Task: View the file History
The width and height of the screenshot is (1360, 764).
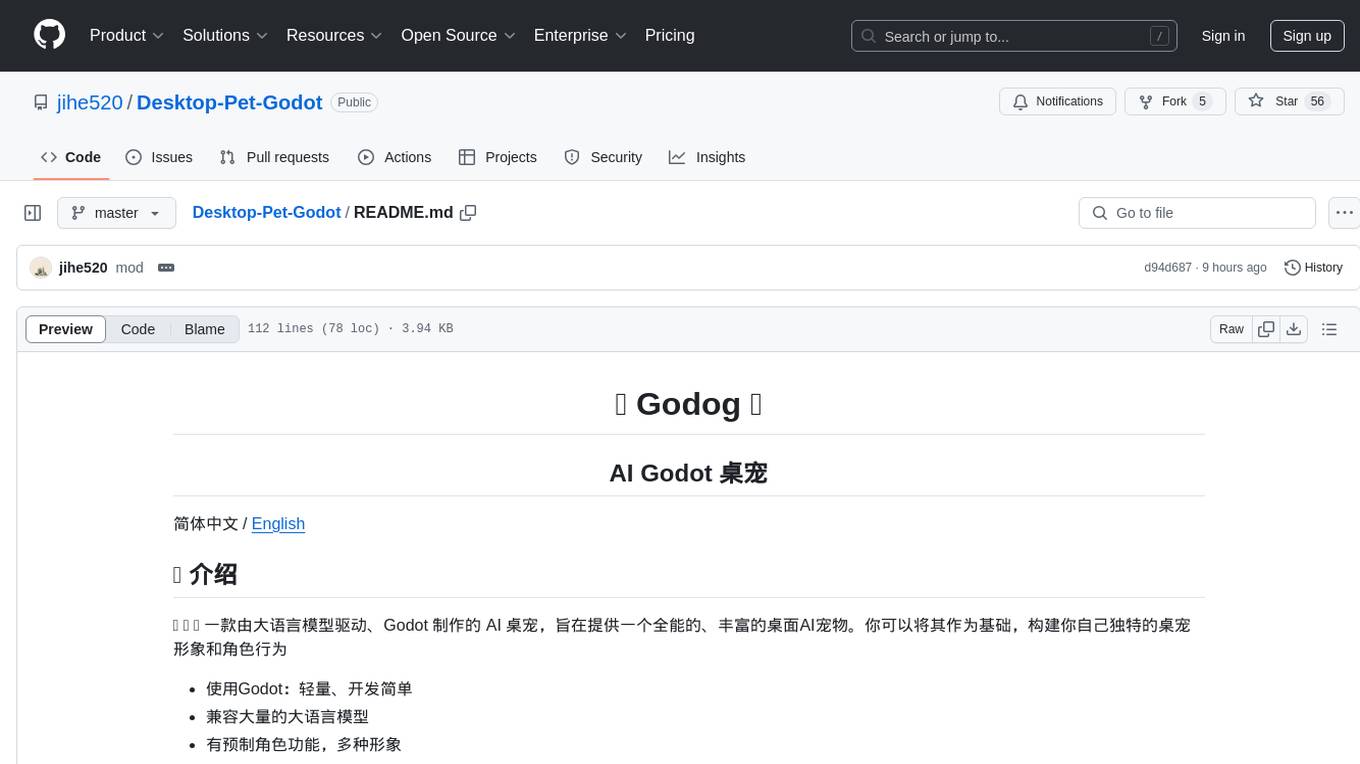Action: tap(1313, 268)
